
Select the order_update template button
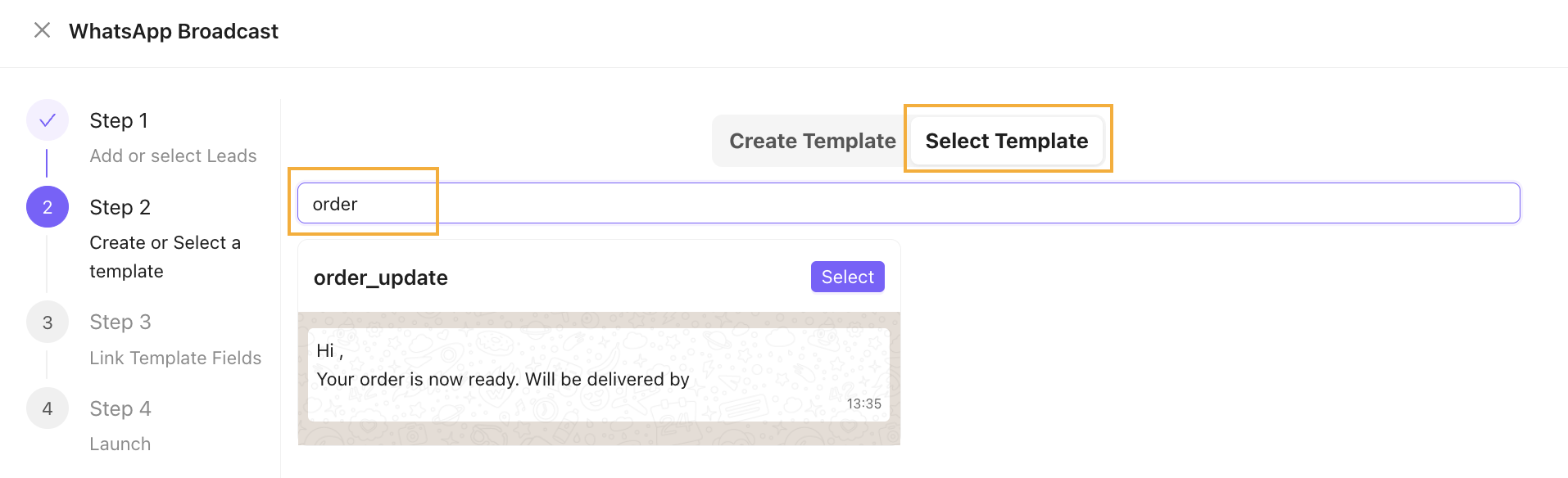point(847,277)
